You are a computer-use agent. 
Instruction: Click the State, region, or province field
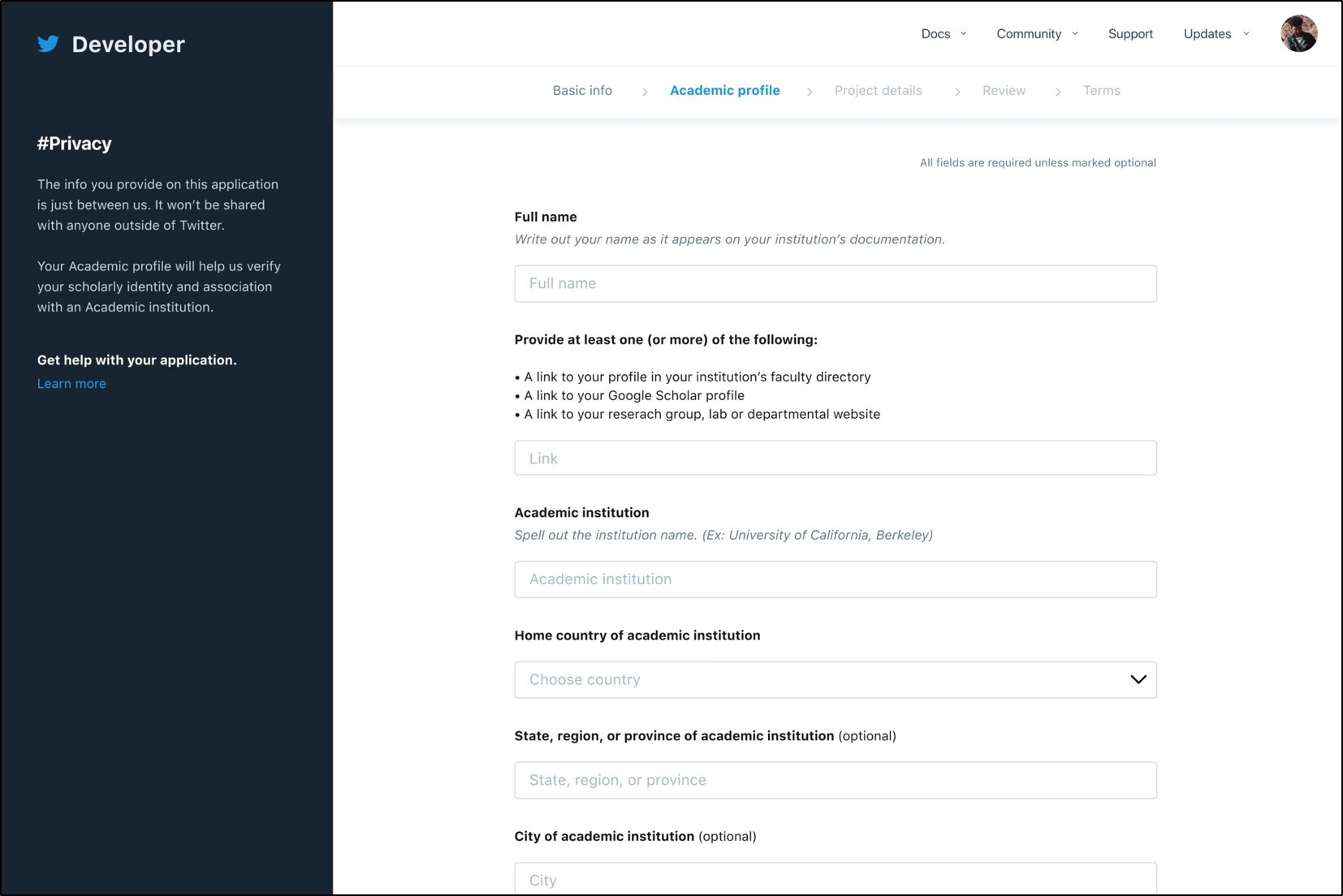pyautogui.click(x=835, y=780)
